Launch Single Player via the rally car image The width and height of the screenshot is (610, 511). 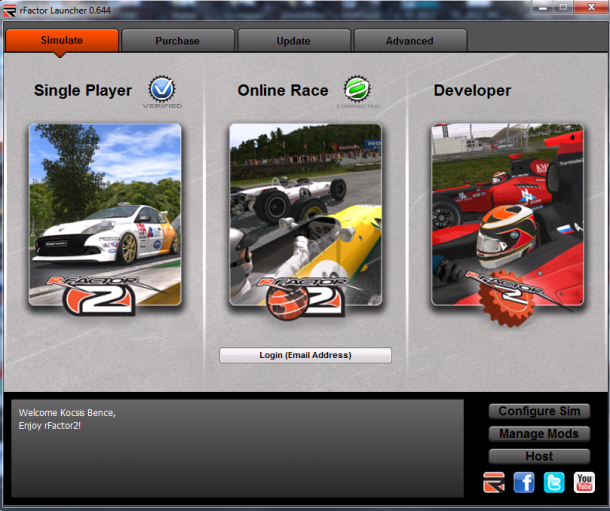tap(105, 215)
